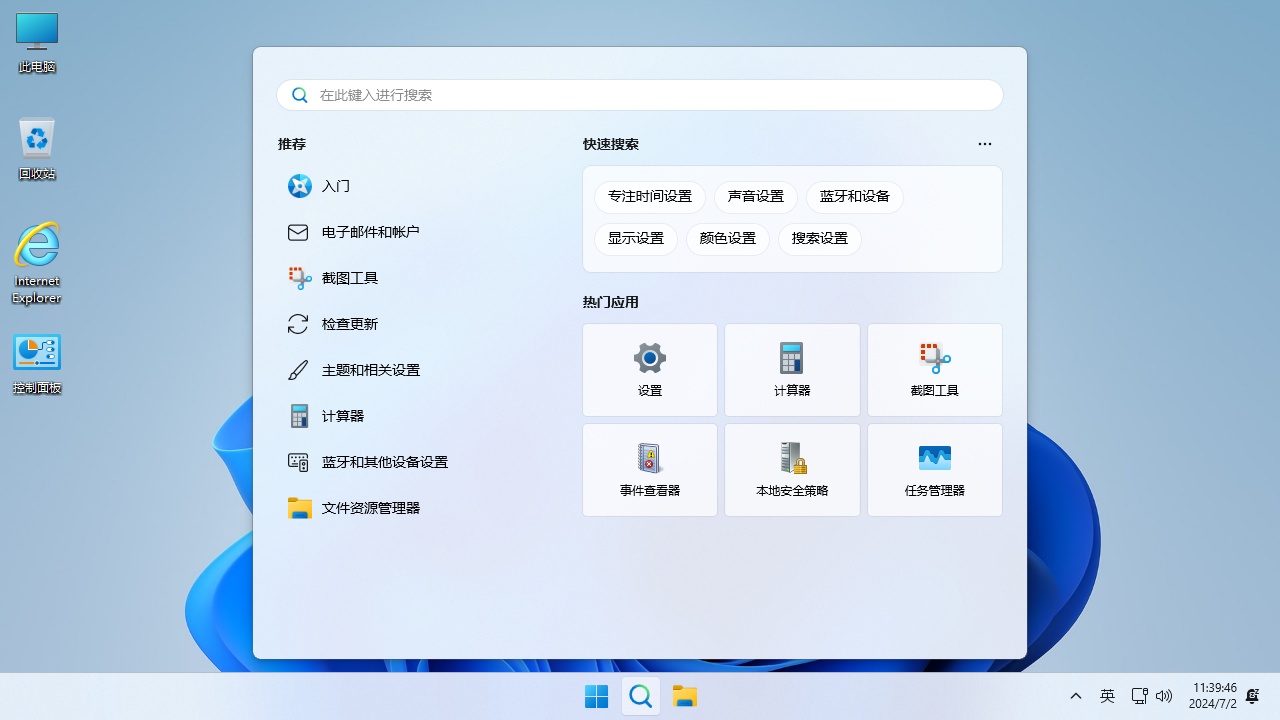The height and width of the screenshot is (720, 1280).
Task: Click inside the search input field
Action: (x=639, y=95)
